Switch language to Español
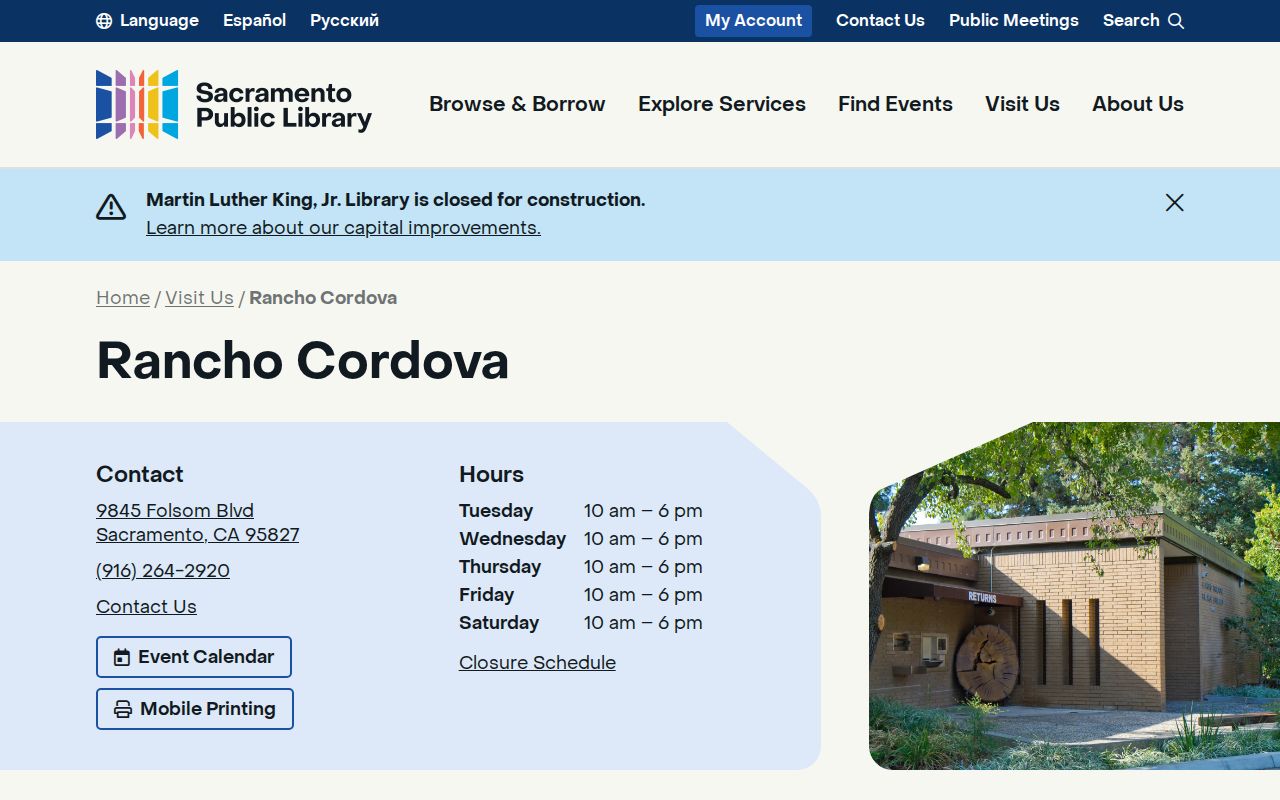Viewport: 1280px width, 800px height. click(254, 21)
